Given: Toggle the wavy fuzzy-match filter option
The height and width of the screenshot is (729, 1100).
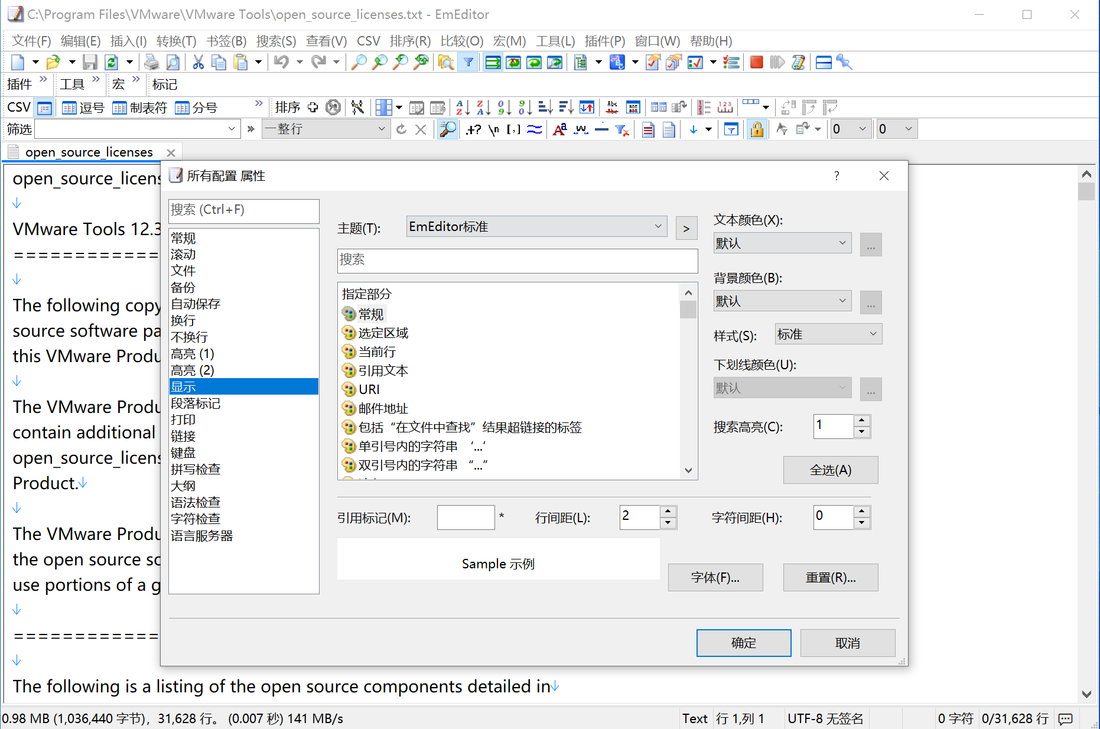Looking at the screenshot, I should tap(535, 129).
